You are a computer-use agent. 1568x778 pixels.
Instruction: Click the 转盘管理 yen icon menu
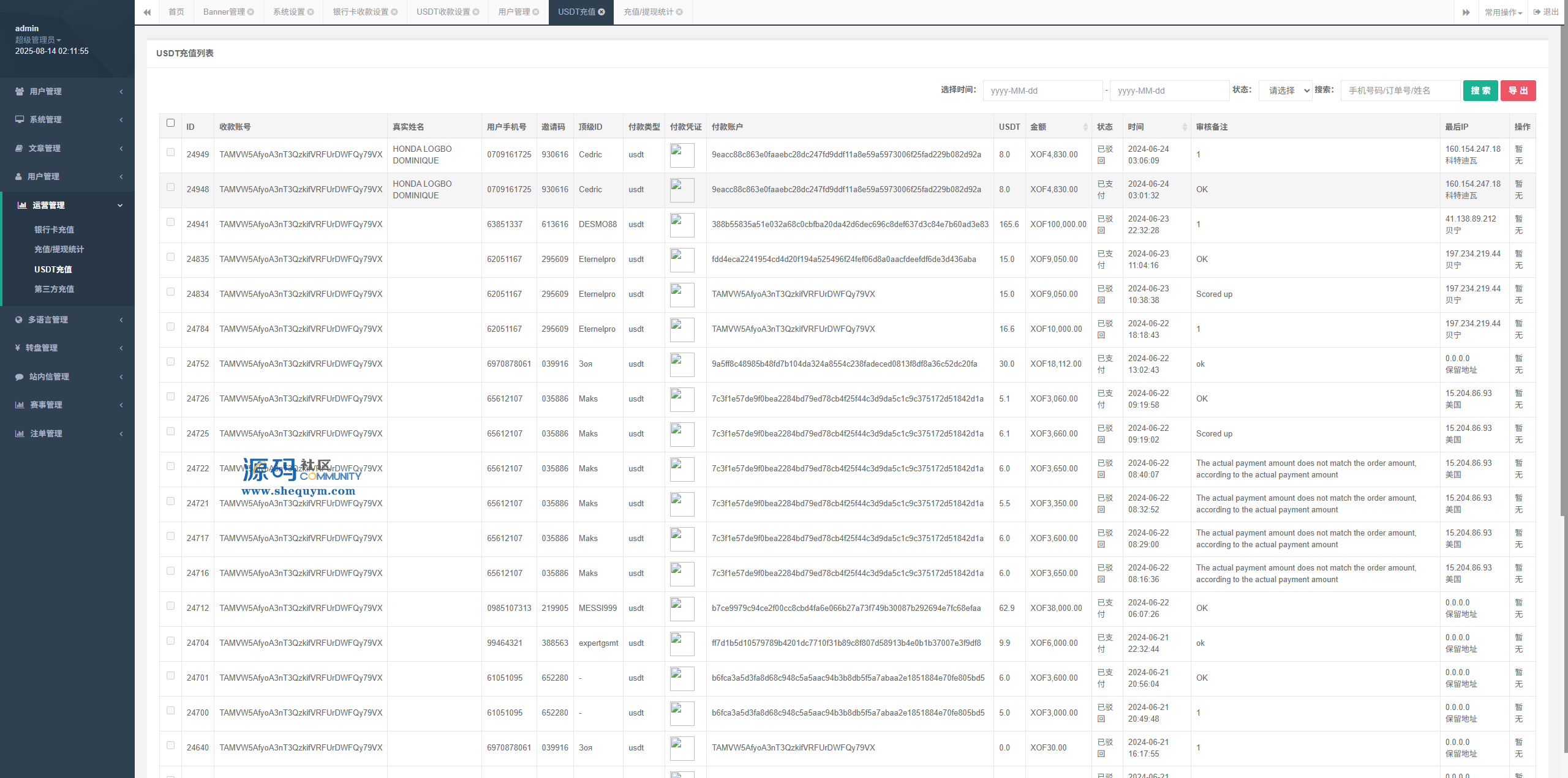click(18, 348)
